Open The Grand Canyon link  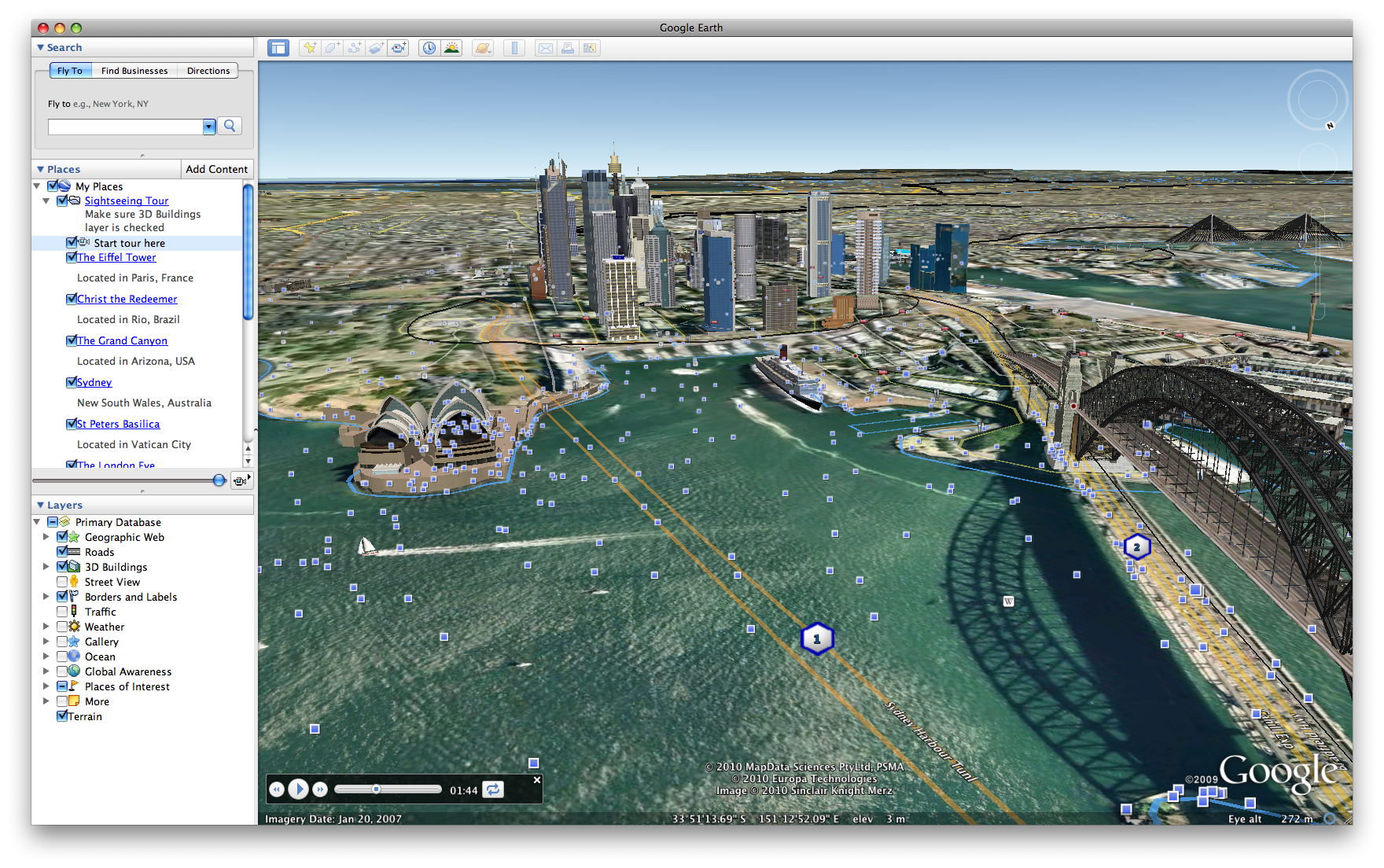122,340
